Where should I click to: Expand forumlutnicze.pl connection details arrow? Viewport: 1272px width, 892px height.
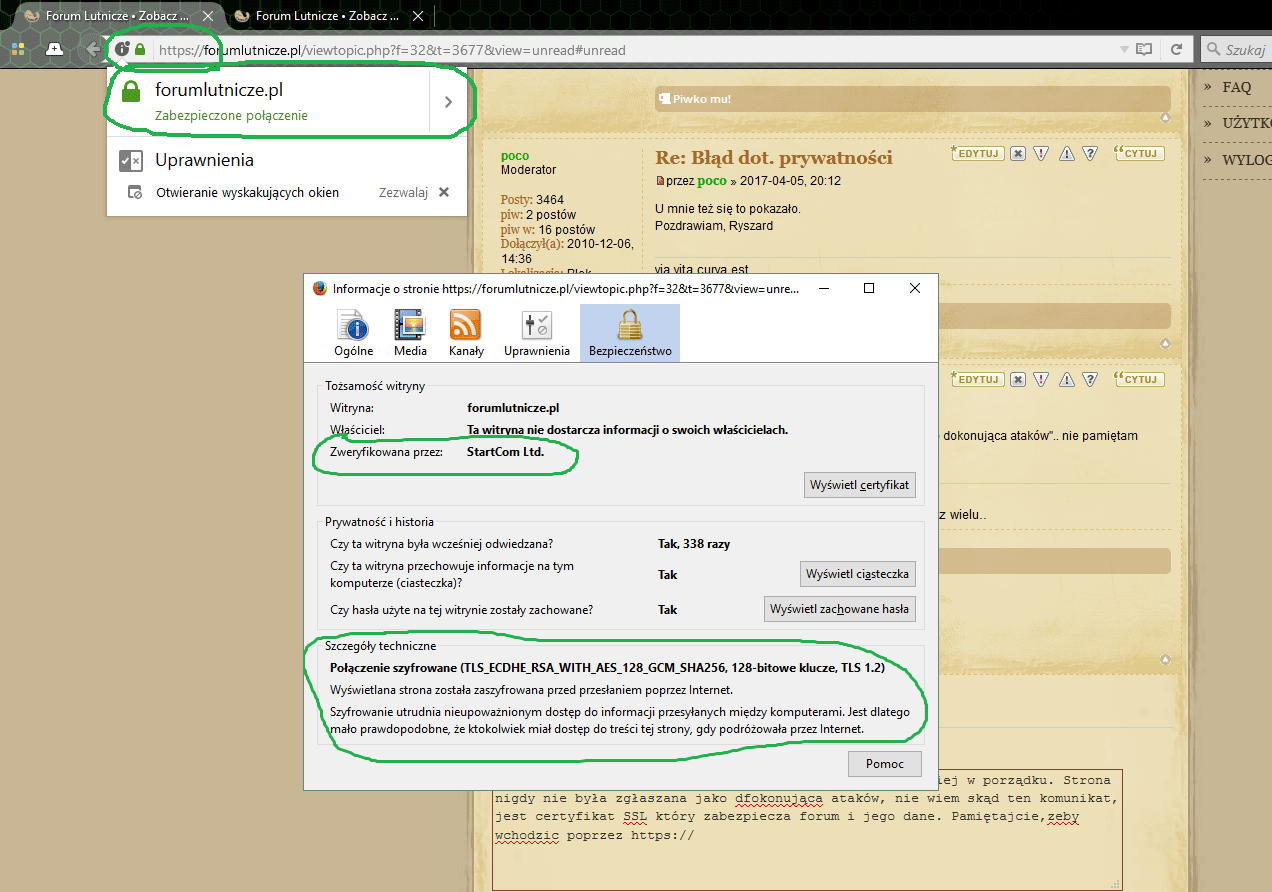(448, 101)
